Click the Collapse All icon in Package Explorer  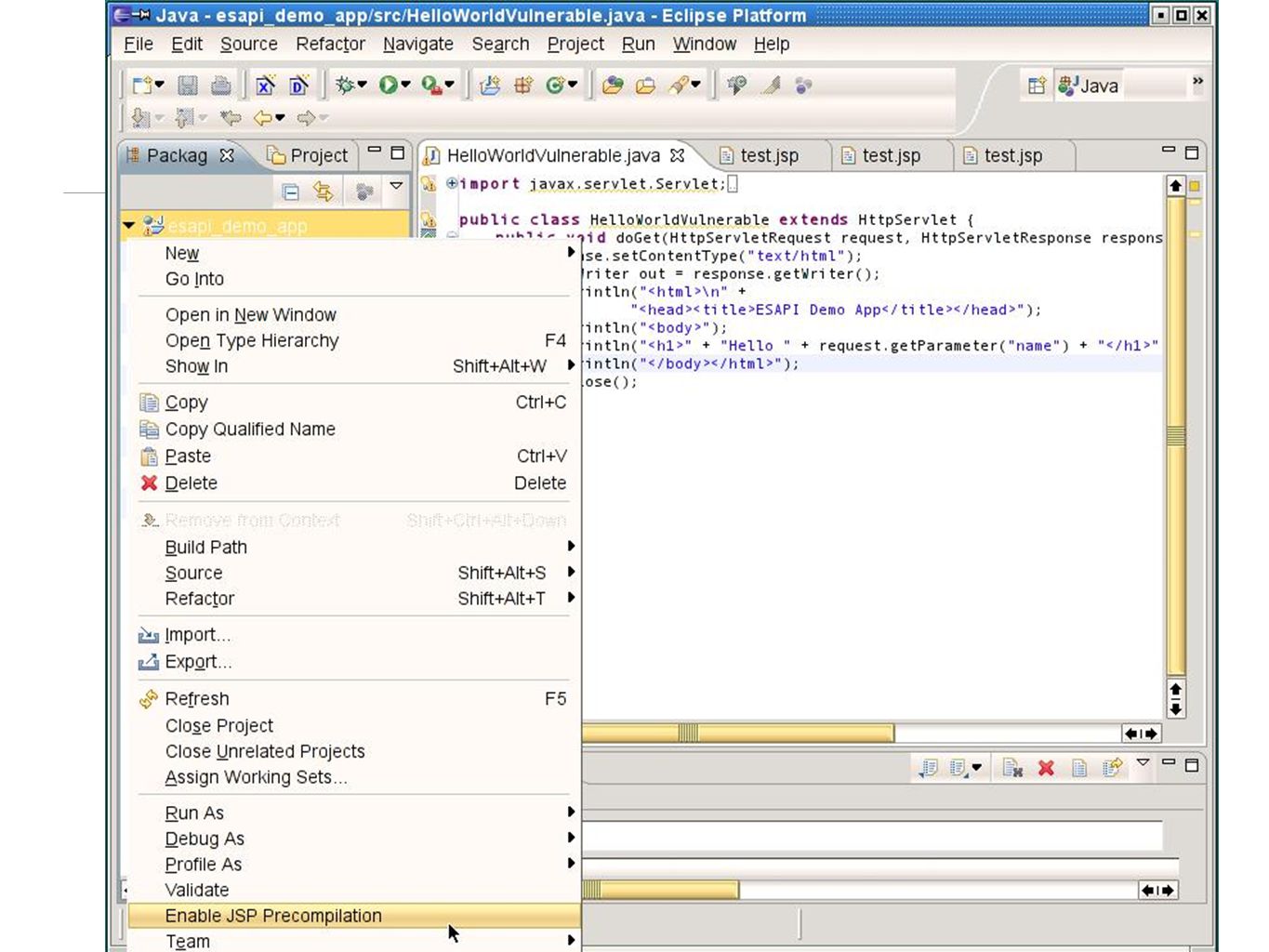click(290, 192)
